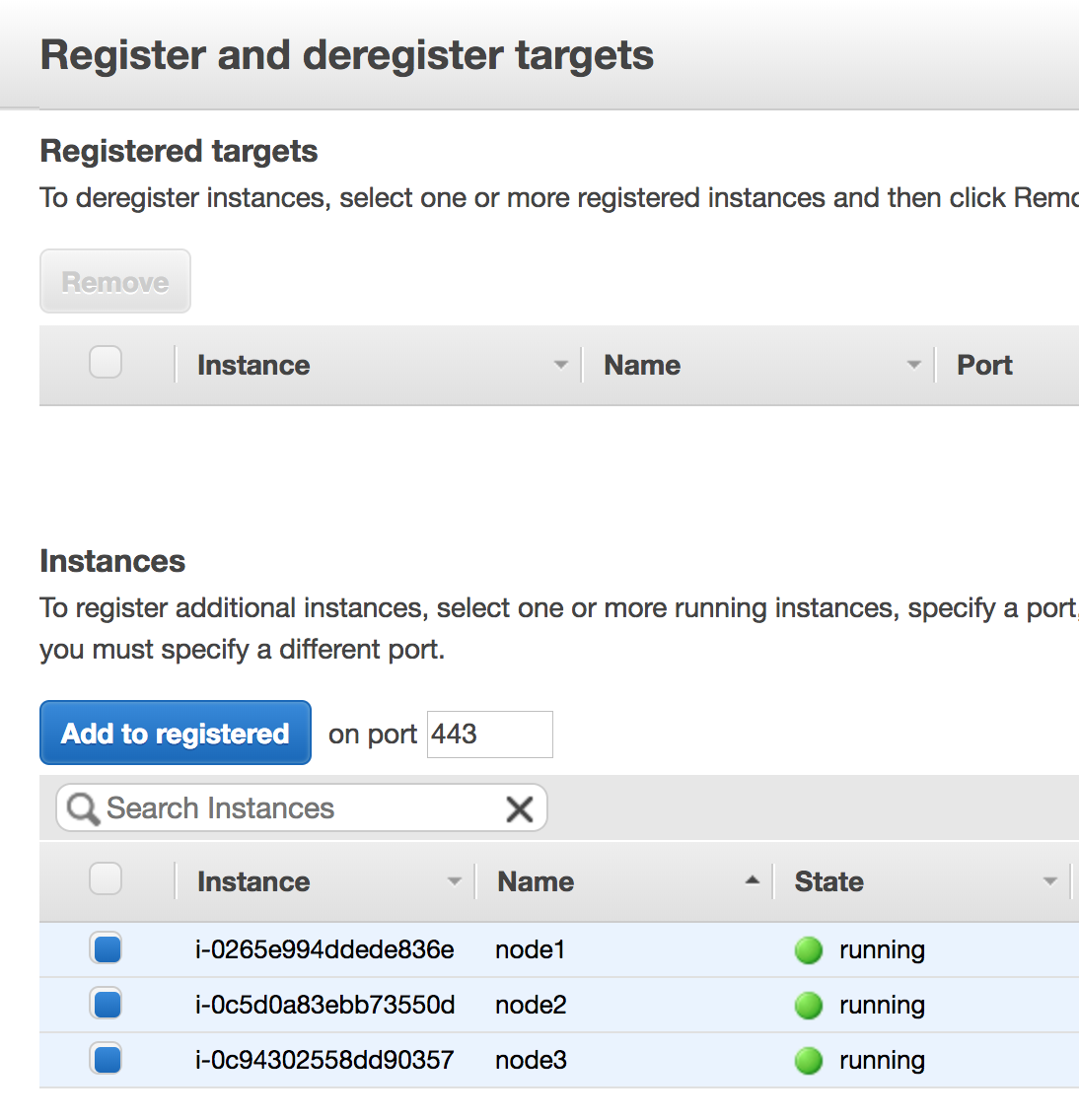Open Instance column dropdown in Instances table
The width and height of the screenshot is (1079, 1120).
pos(454,881)
